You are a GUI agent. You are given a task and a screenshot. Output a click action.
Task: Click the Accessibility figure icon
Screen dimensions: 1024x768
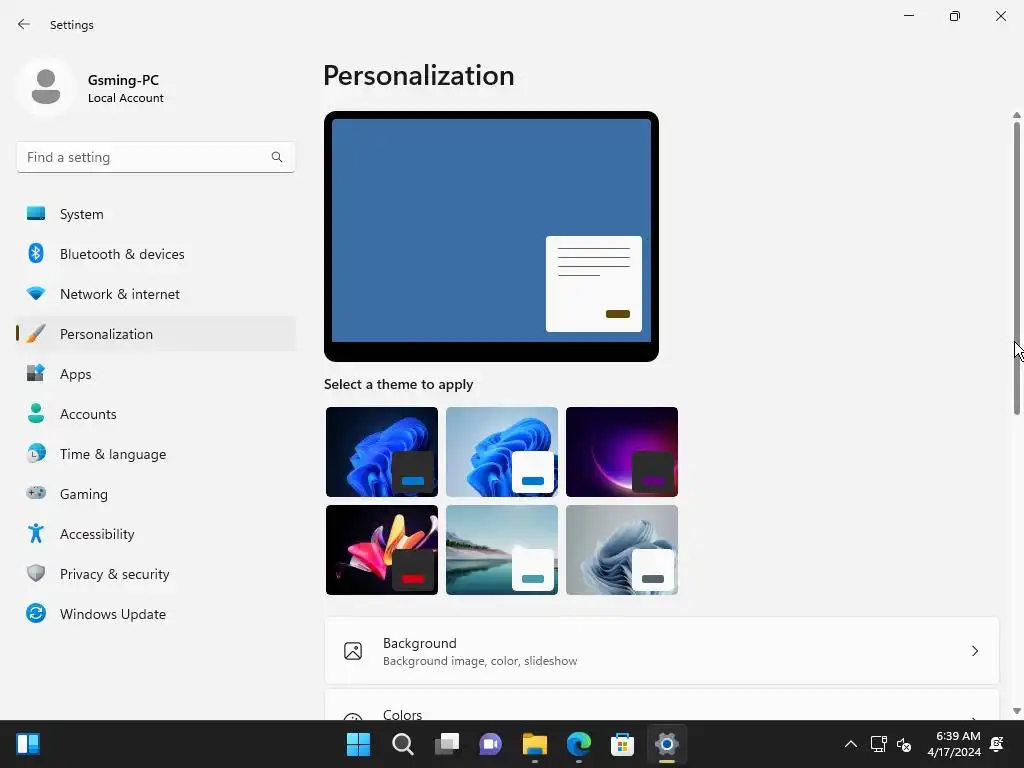click(36, 534)
